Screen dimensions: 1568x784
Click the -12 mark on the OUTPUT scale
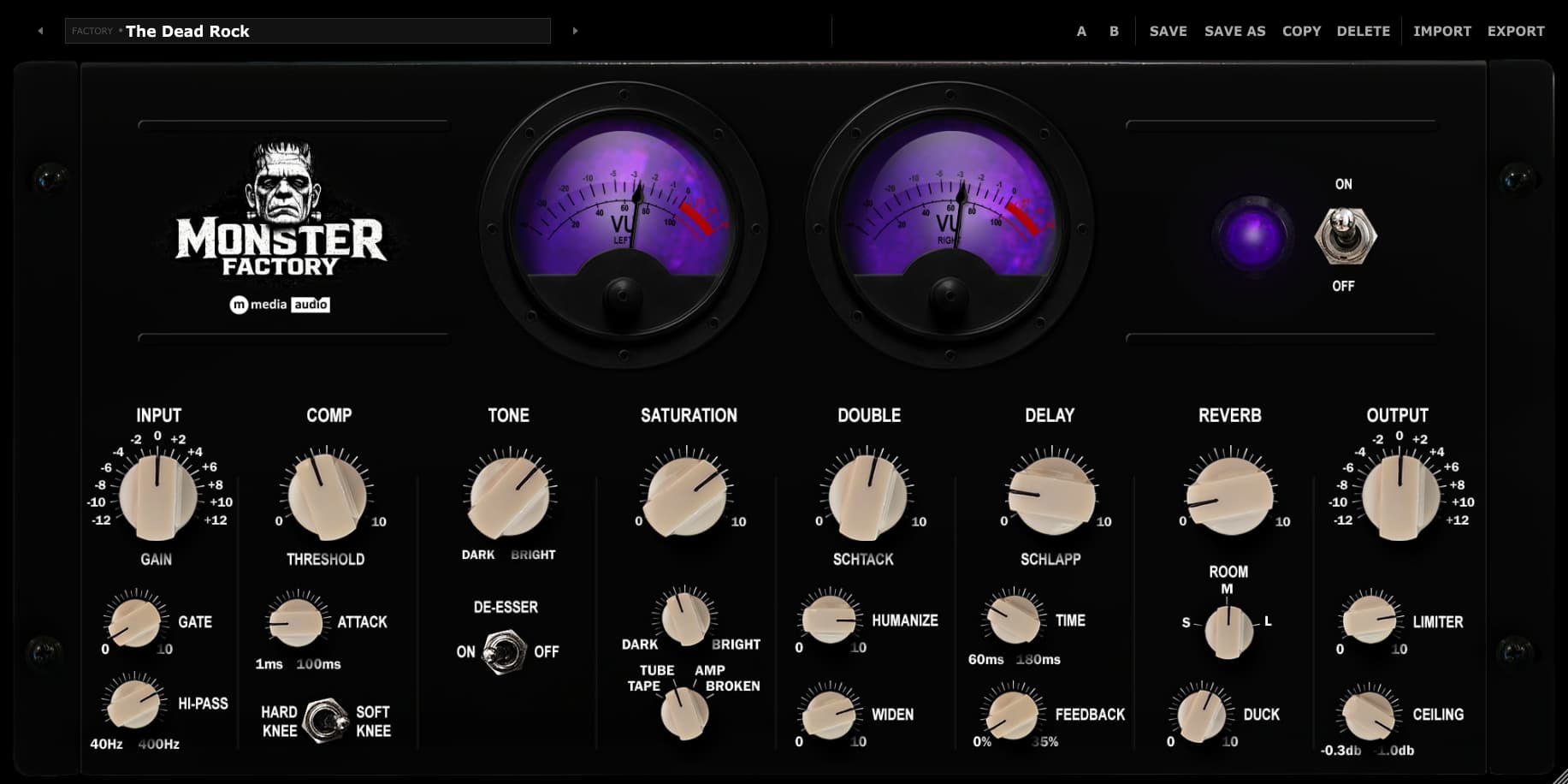click(1343, 520)
